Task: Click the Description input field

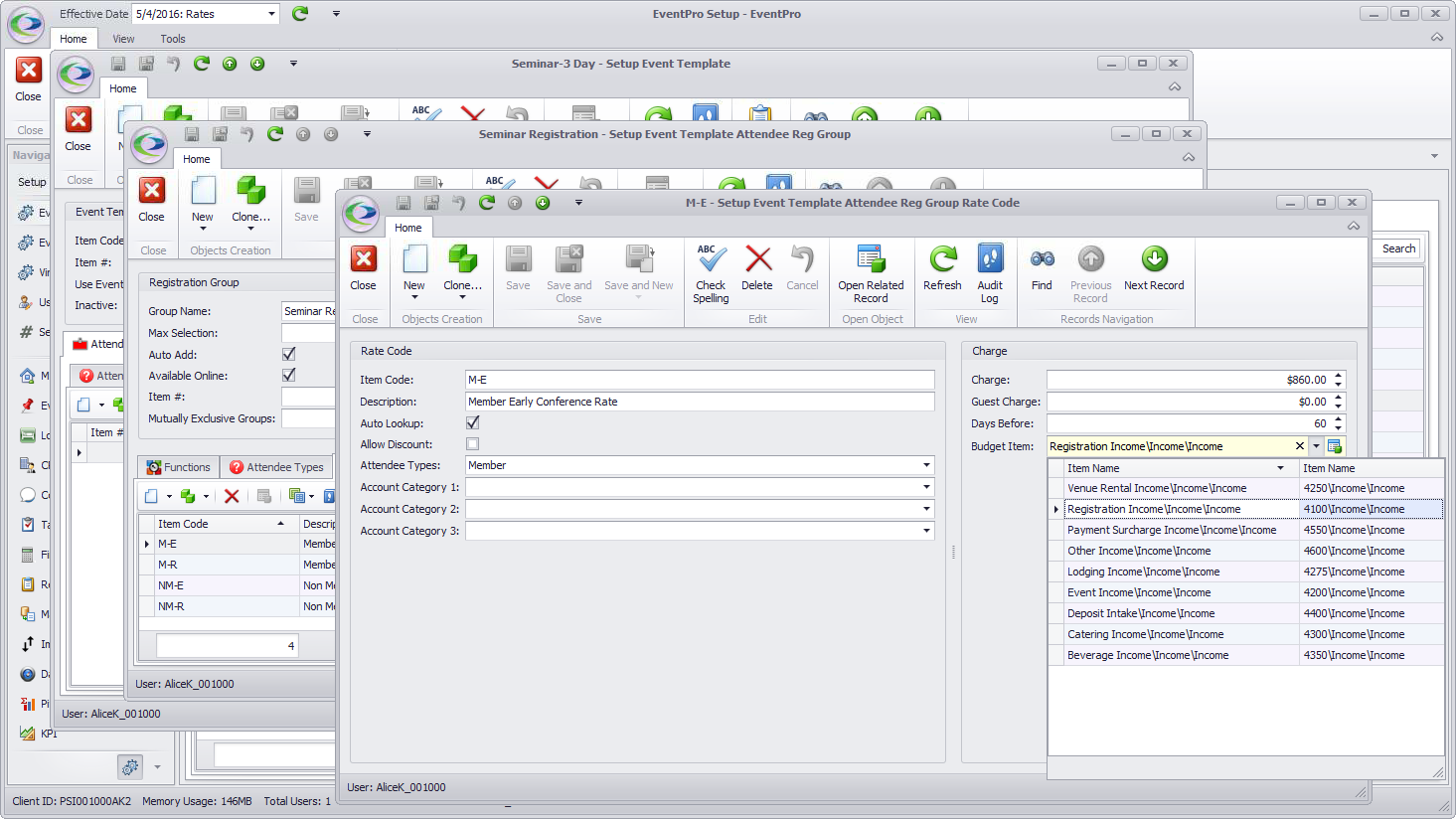Action: pos(700,402)
